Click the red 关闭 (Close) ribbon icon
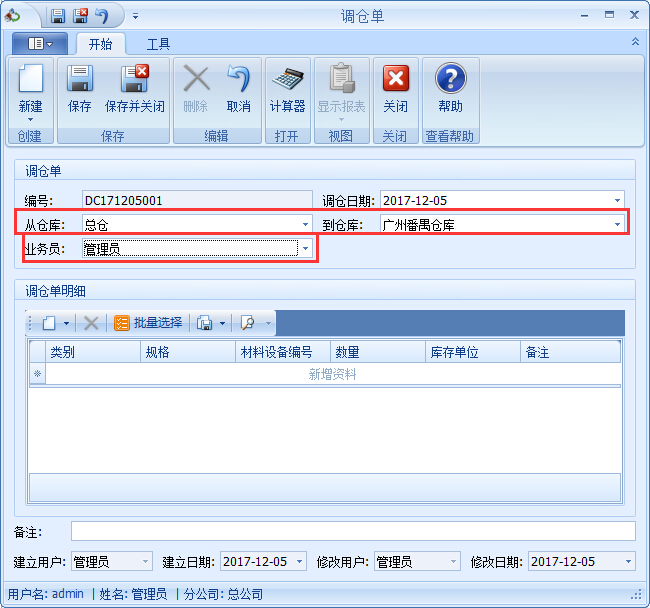650x608 pixels. (x=395, y=89)
